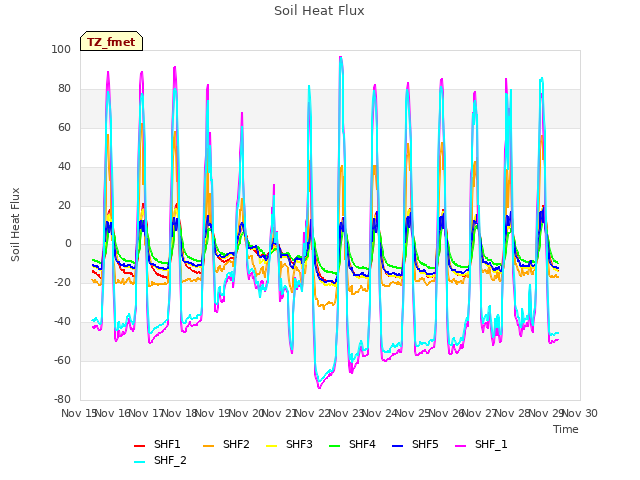Click the Nov 26 x-axis tick label
This screenshot has height=480, width=640.
(447, 413)
